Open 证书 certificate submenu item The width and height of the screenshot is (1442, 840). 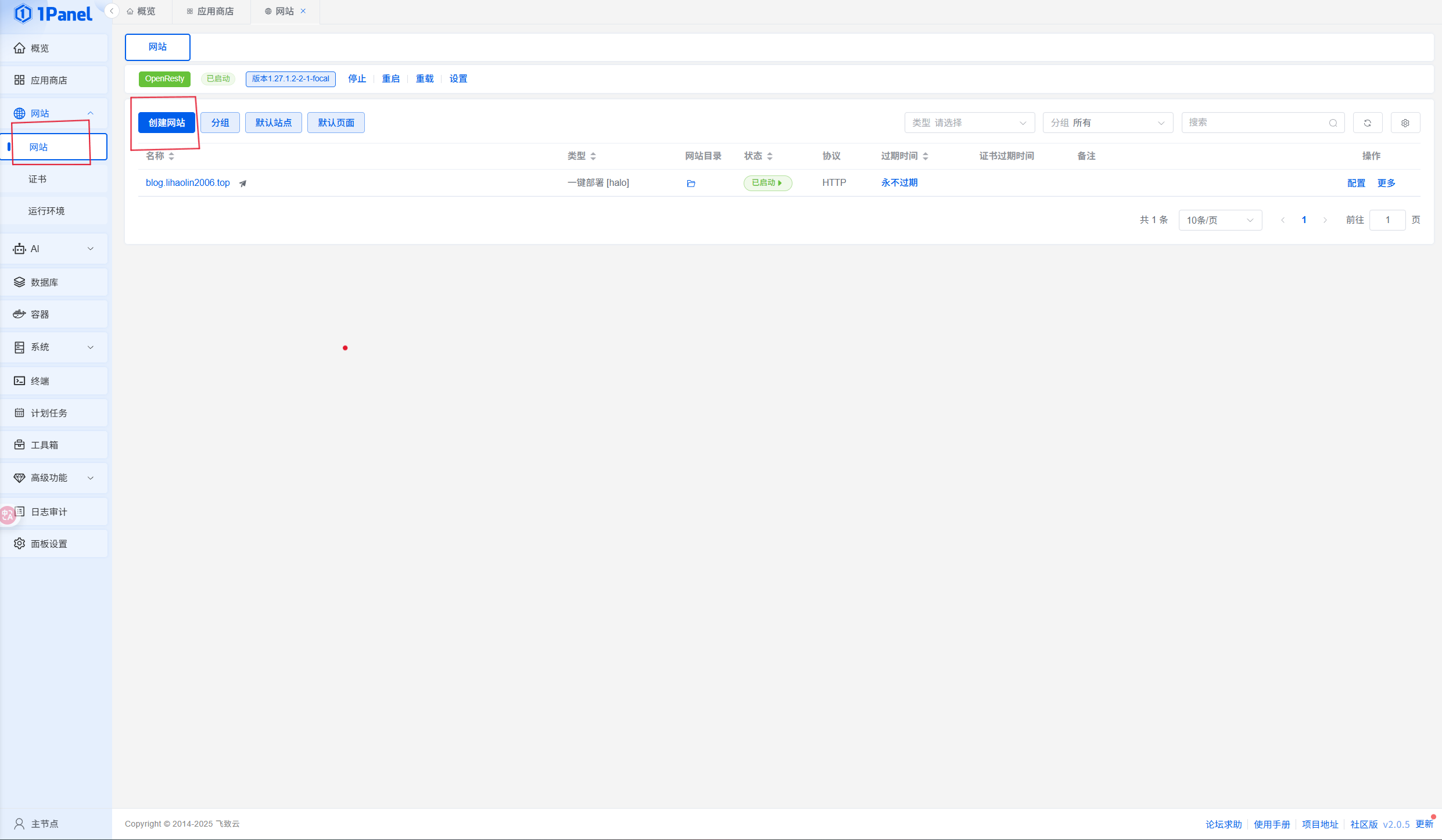[37, 179]
